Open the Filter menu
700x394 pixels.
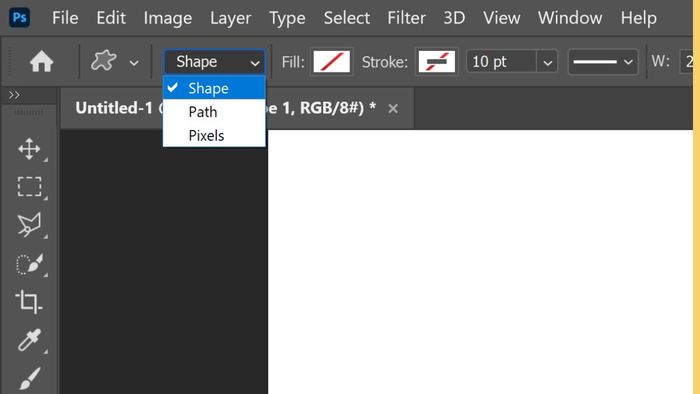point(406,18)
